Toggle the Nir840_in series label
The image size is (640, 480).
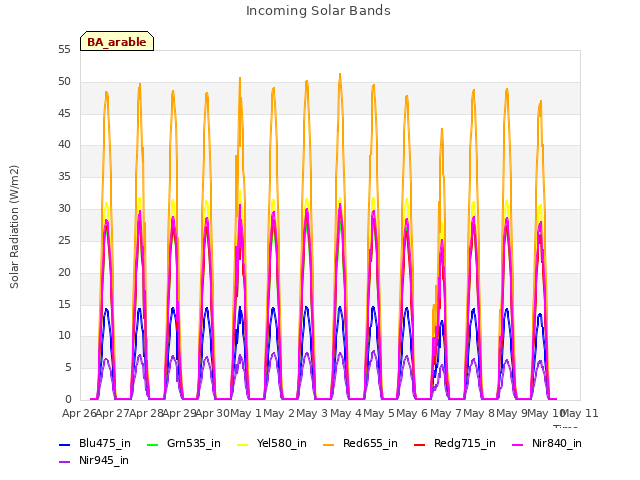pos(557,444)
